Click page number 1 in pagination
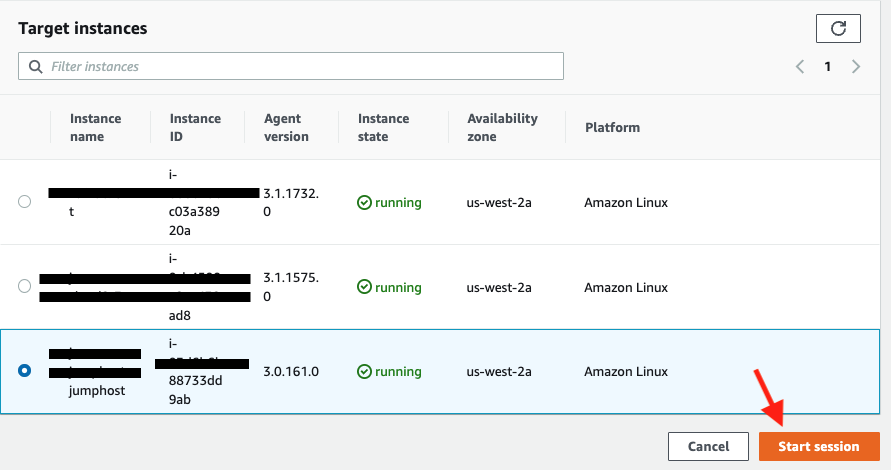This screenshot has height=470, width=891. click(828, 67)
